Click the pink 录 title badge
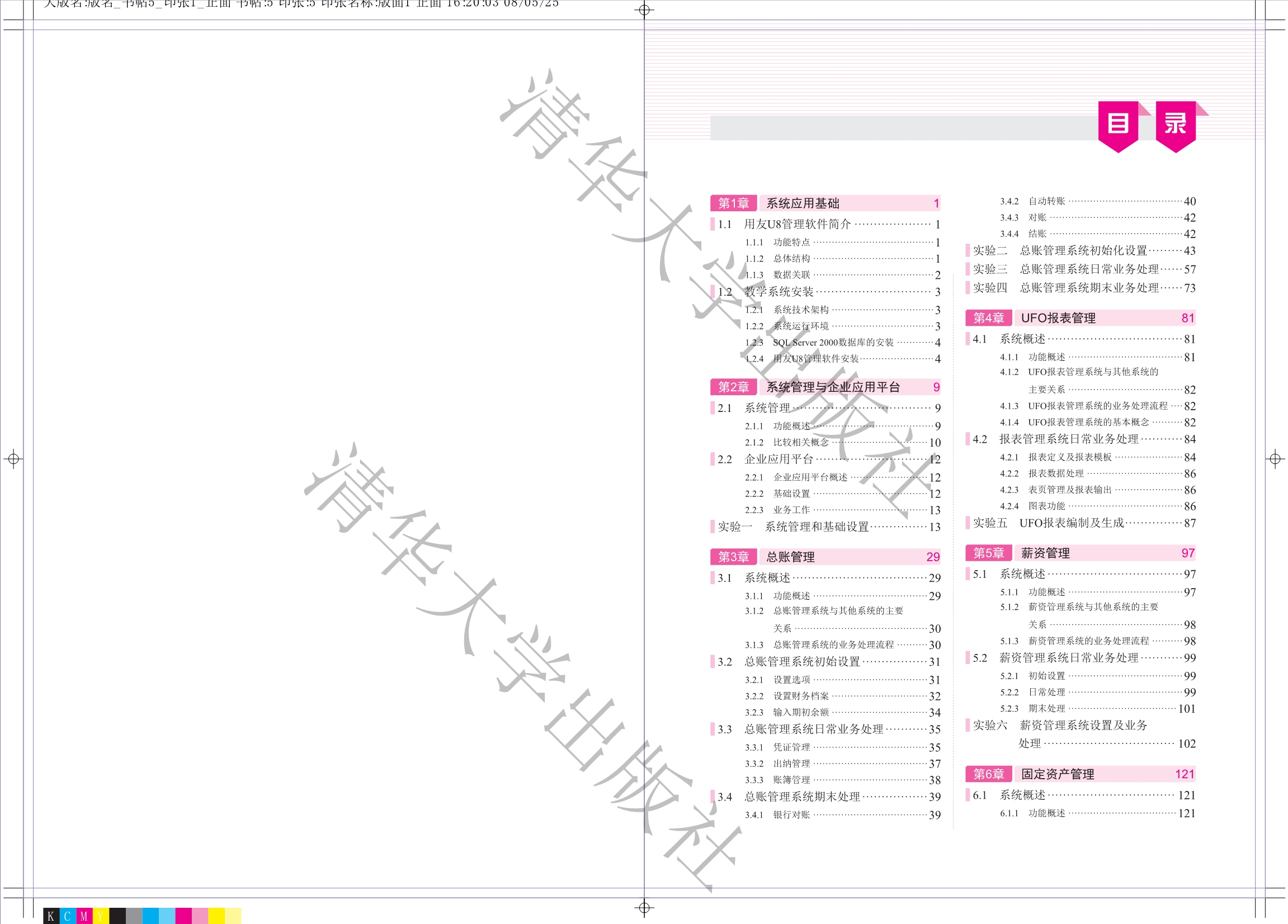This screenshot has height=924, width=1288. pyautogui.click(x=1175, y=124)
